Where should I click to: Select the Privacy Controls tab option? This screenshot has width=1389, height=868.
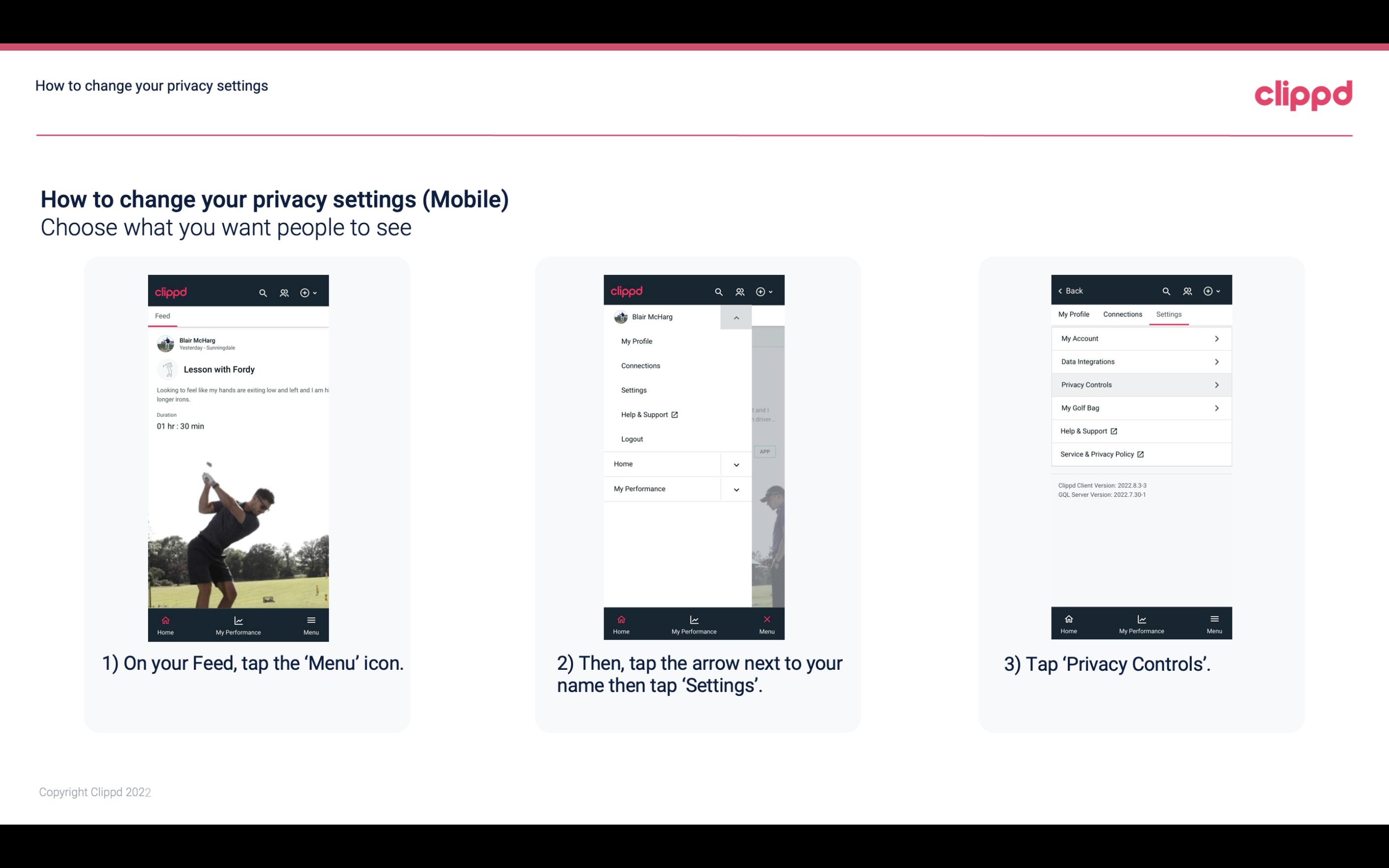(1140, 384)
